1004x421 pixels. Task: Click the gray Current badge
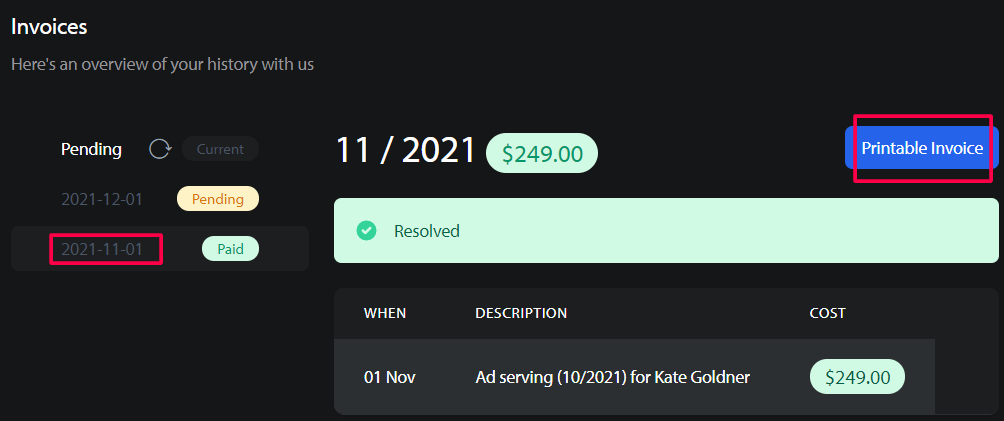tap(220, 149)
